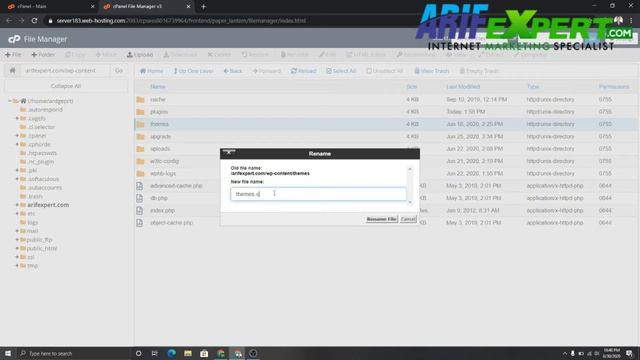Click Collapse All in the sidebar
Image resolution: width=640 pixels, height=360 pixels.
coord(66,86)
